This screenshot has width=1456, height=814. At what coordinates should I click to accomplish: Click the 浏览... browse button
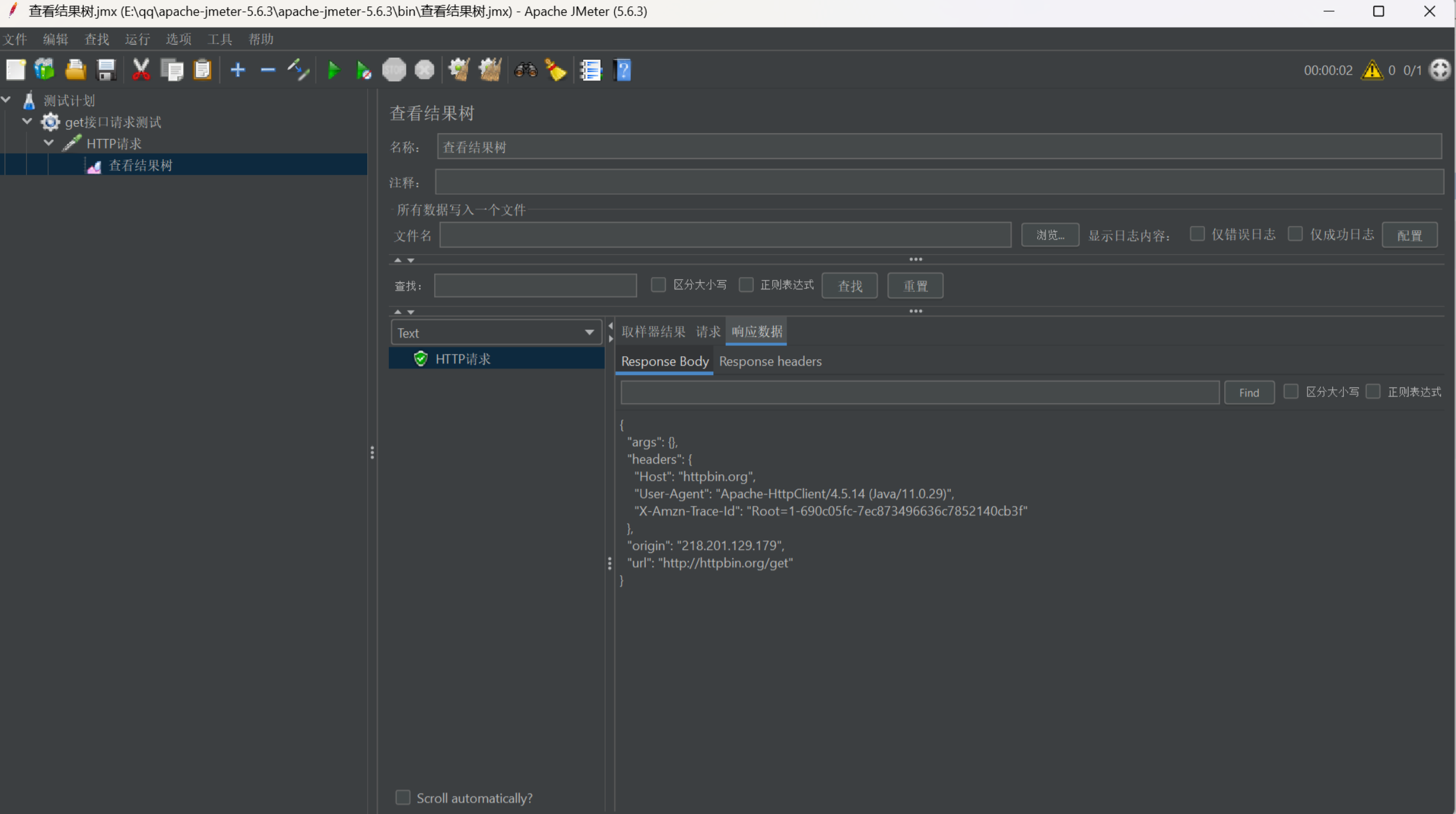(1049, 235)
